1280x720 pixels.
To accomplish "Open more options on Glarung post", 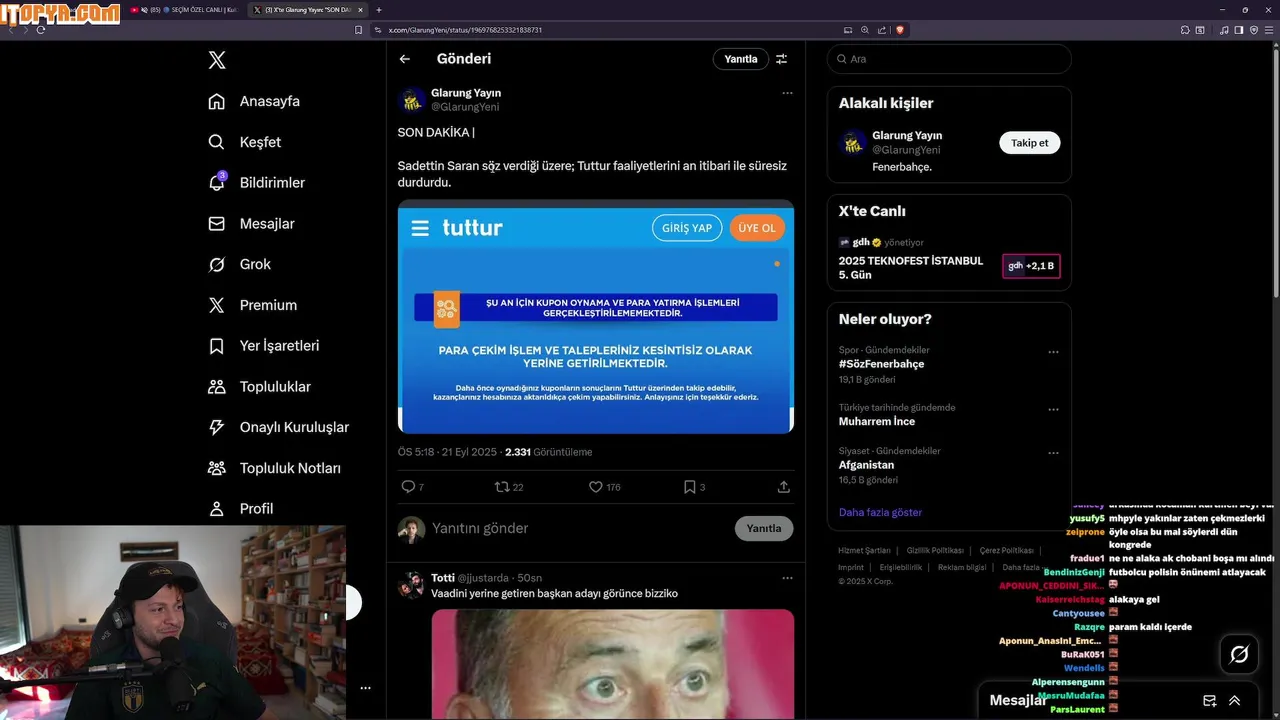I will 787,93.
